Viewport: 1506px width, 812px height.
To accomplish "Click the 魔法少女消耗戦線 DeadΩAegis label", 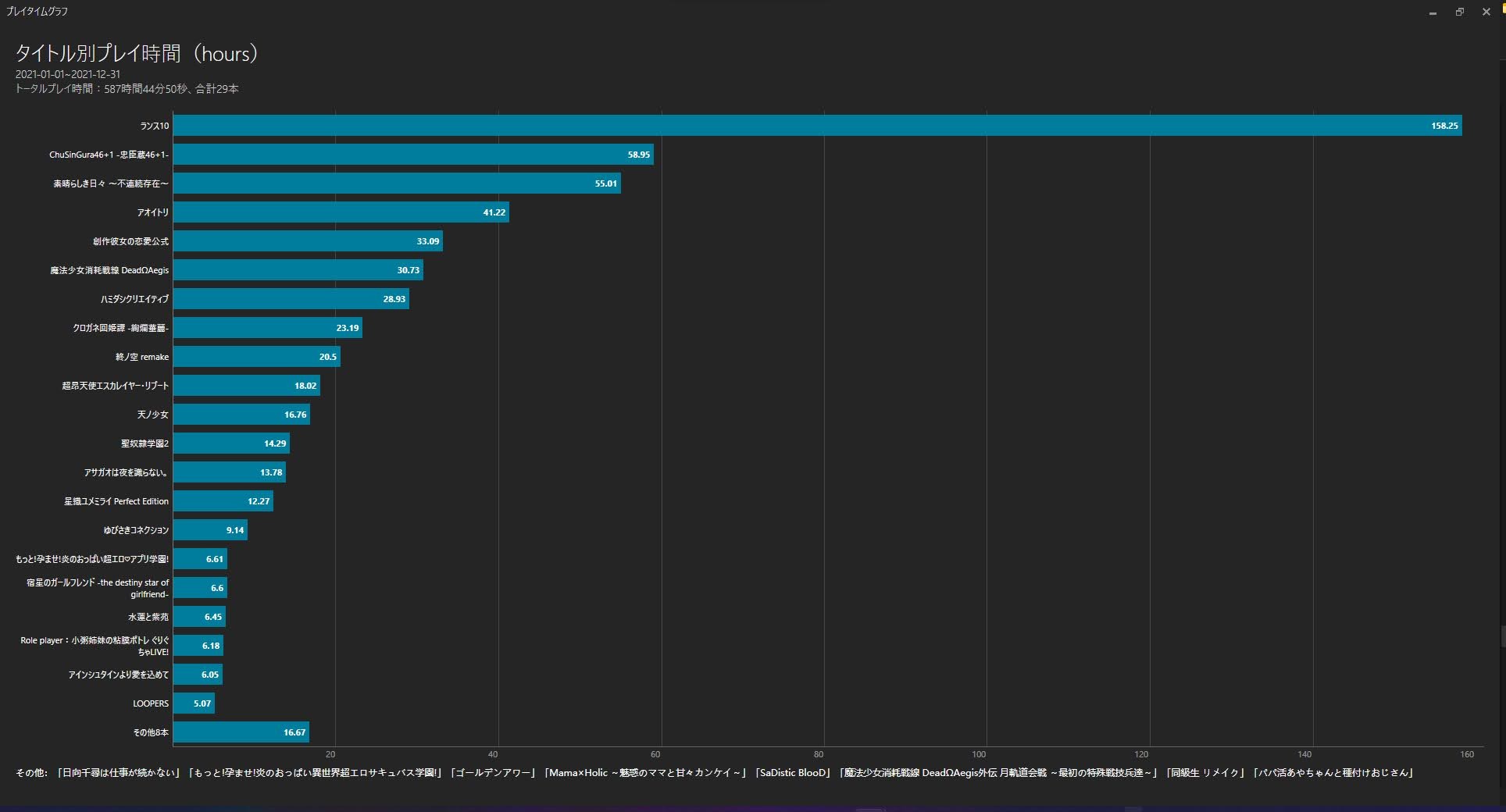I will pyautogui.click(x=109, y=270).
